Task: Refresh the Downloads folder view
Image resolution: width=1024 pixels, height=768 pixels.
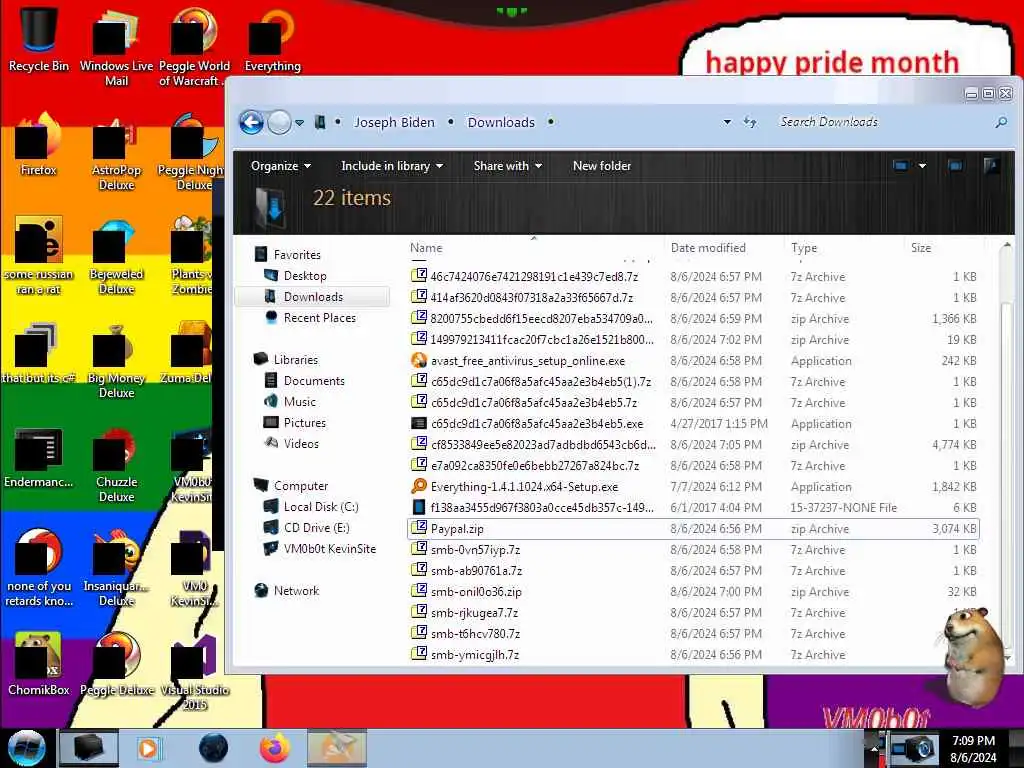Action: coord(750,122)
